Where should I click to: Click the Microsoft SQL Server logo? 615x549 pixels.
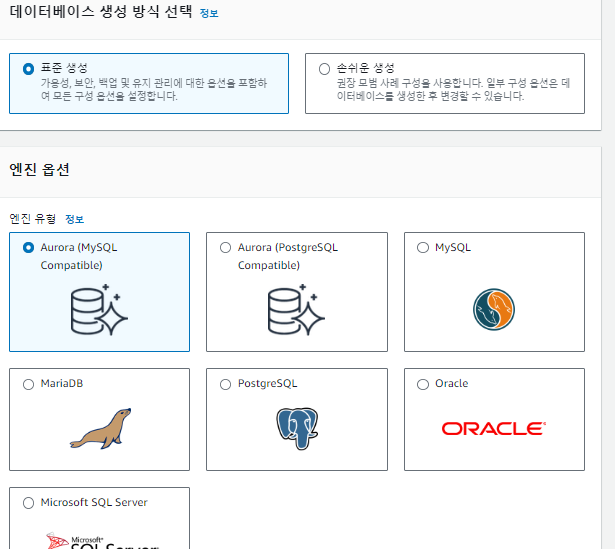tap(103, 540)
